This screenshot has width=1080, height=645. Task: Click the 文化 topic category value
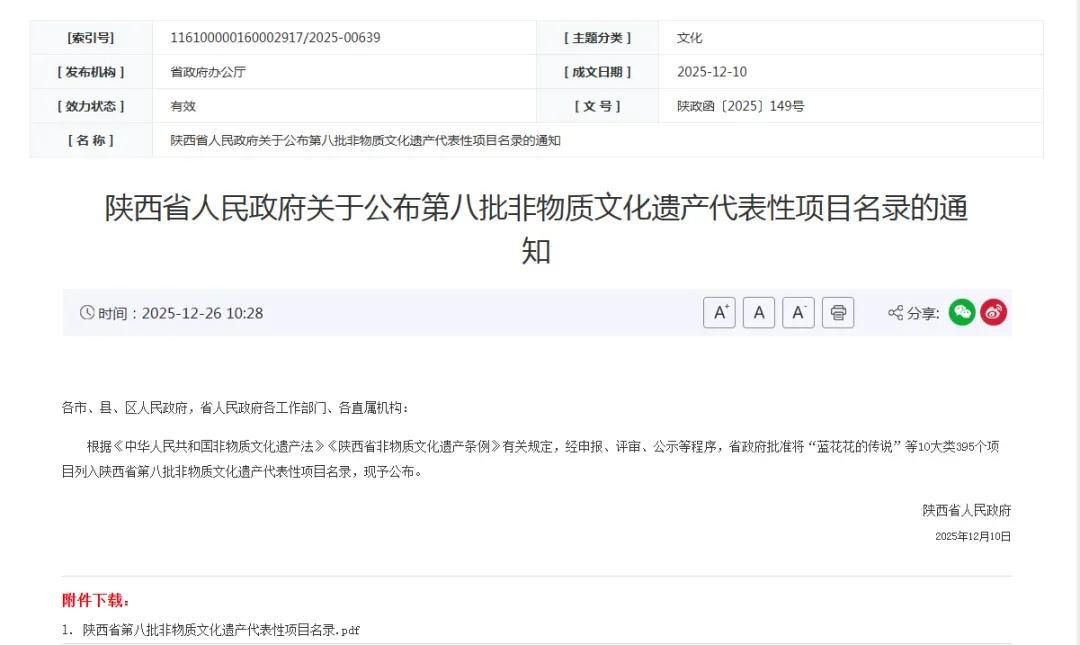(x=690, y=38)
